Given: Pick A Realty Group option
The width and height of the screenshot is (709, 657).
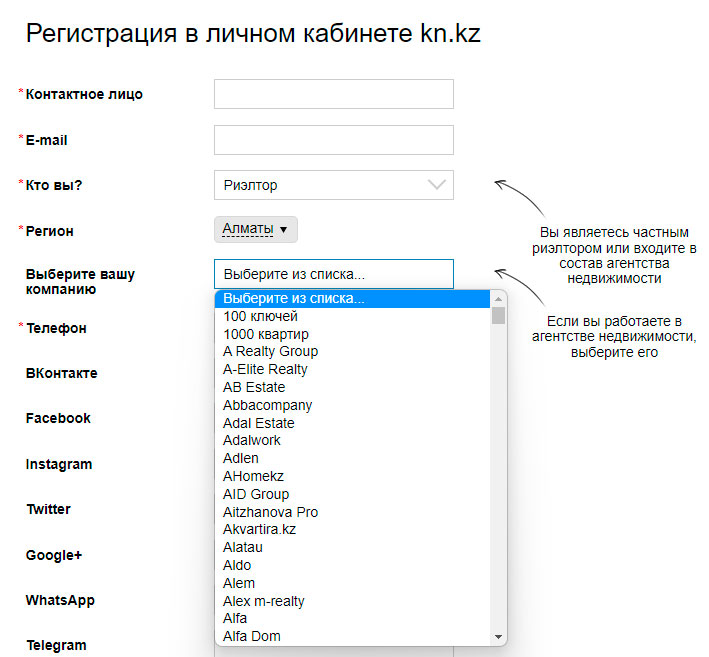Looking at the screenshot, I should coord(270,352).
